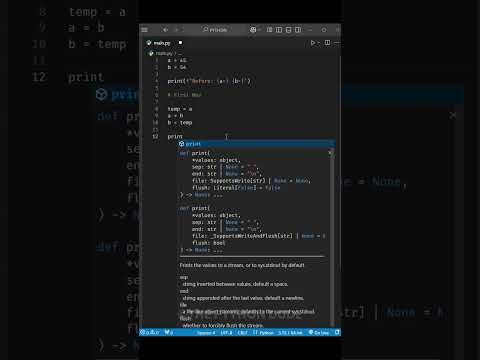Click the unsaved dot on main.py tab
This screenshot has width=480, height=360.
(x=180, y=43)
